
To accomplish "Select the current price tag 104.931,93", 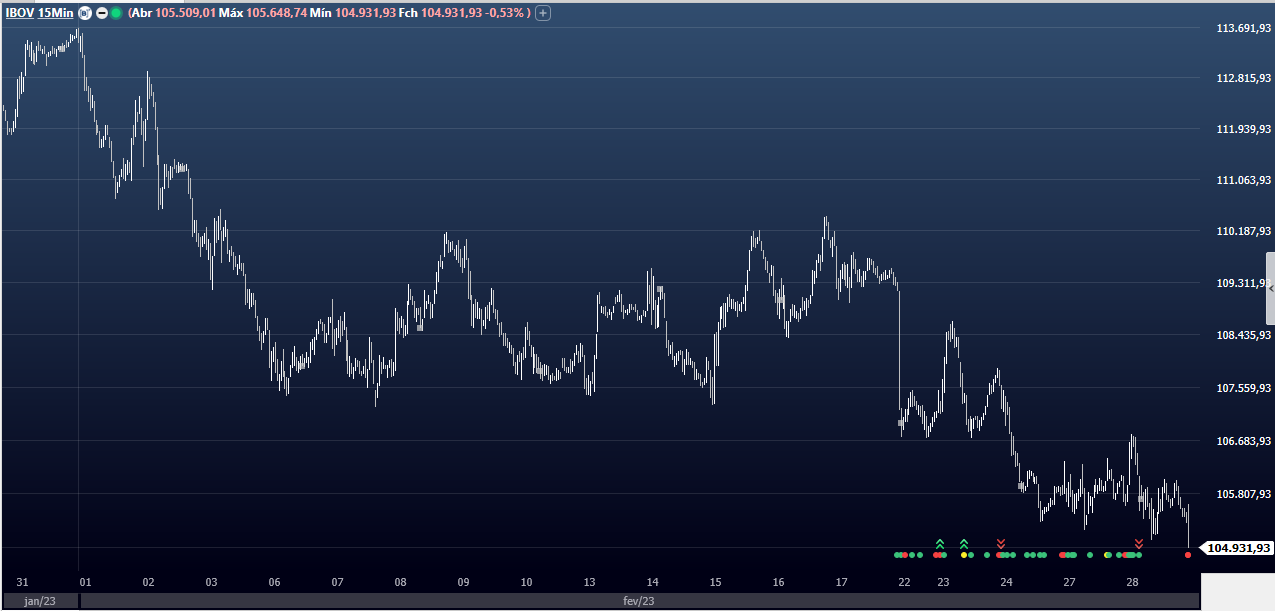I will coord(1236,548).
